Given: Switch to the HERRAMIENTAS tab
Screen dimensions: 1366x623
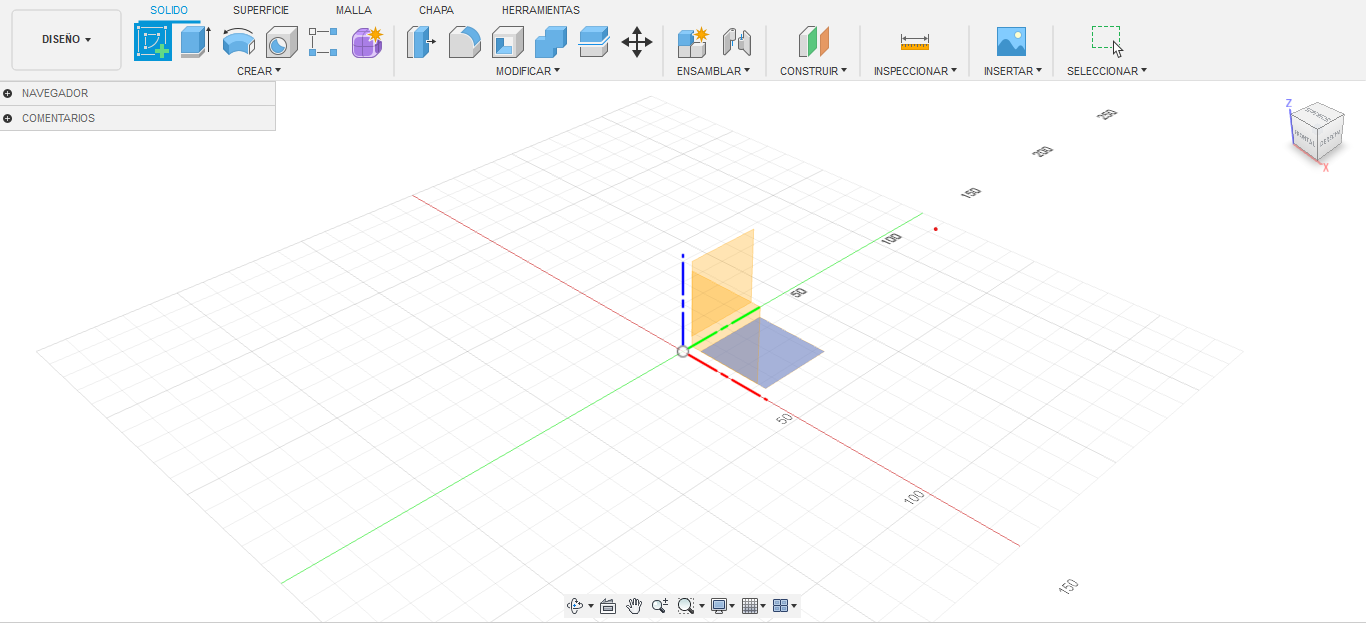Looking at the screenshot, I should (x=541, y=10).
